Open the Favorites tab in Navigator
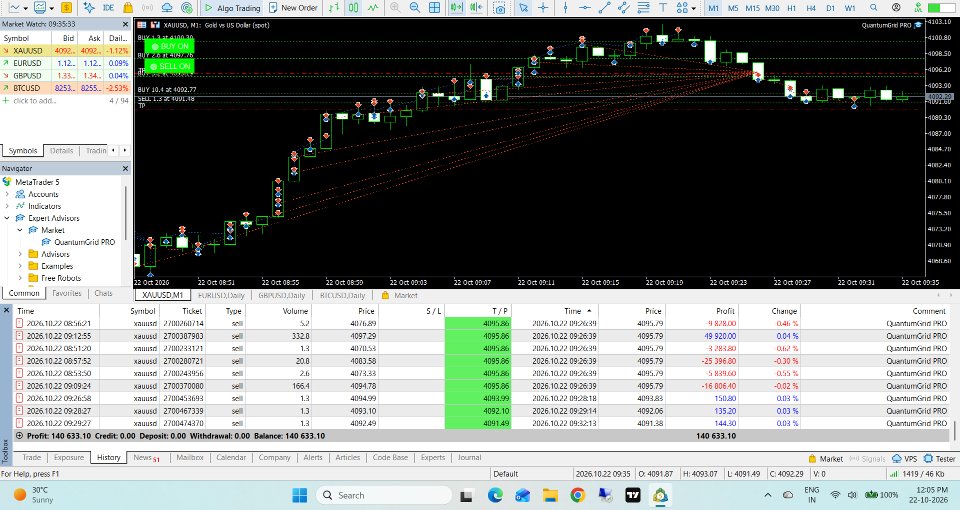 tap(67, 293)
